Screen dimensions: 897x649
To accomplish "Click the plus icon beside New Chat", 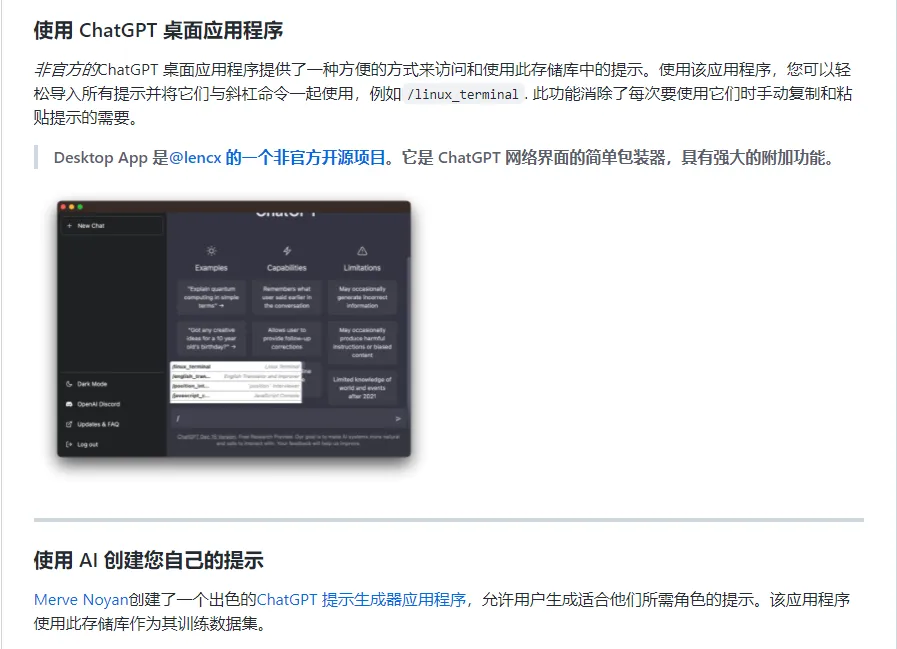I will pyautogui.click(x=68, y=226).
